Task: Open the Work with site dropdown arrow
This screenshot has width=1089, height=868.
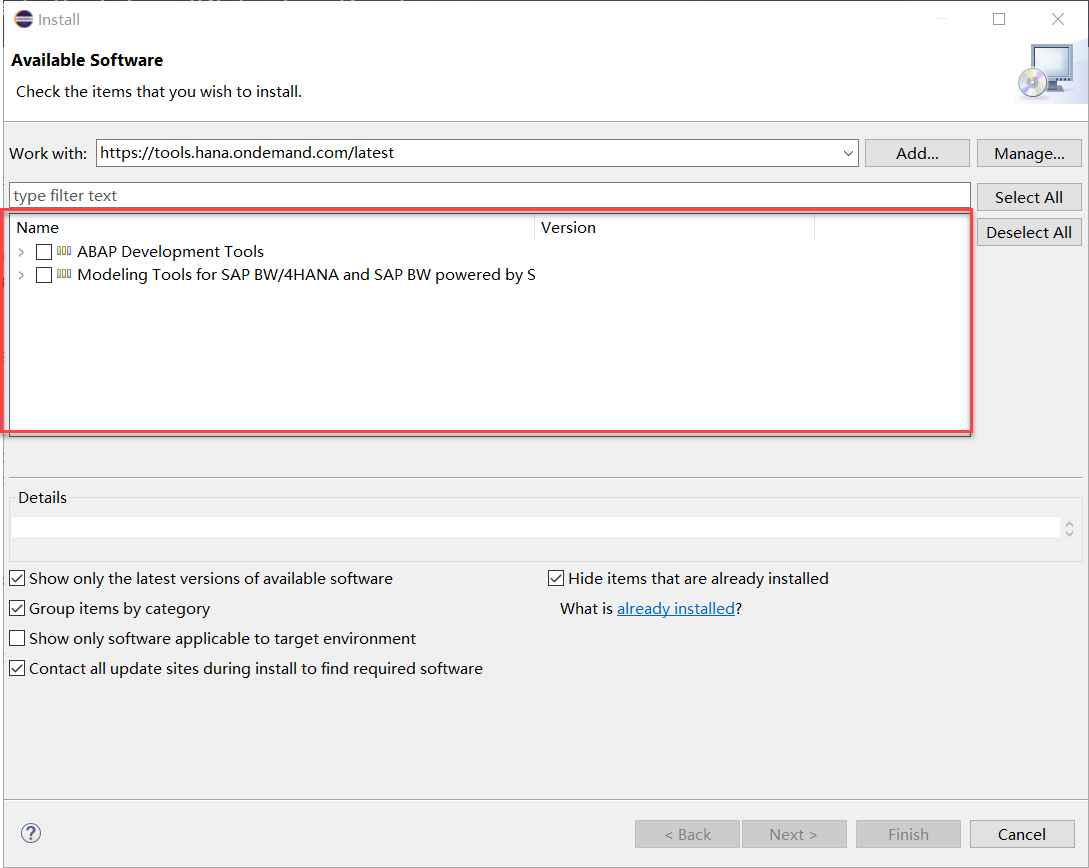Action: coord(848,153)
